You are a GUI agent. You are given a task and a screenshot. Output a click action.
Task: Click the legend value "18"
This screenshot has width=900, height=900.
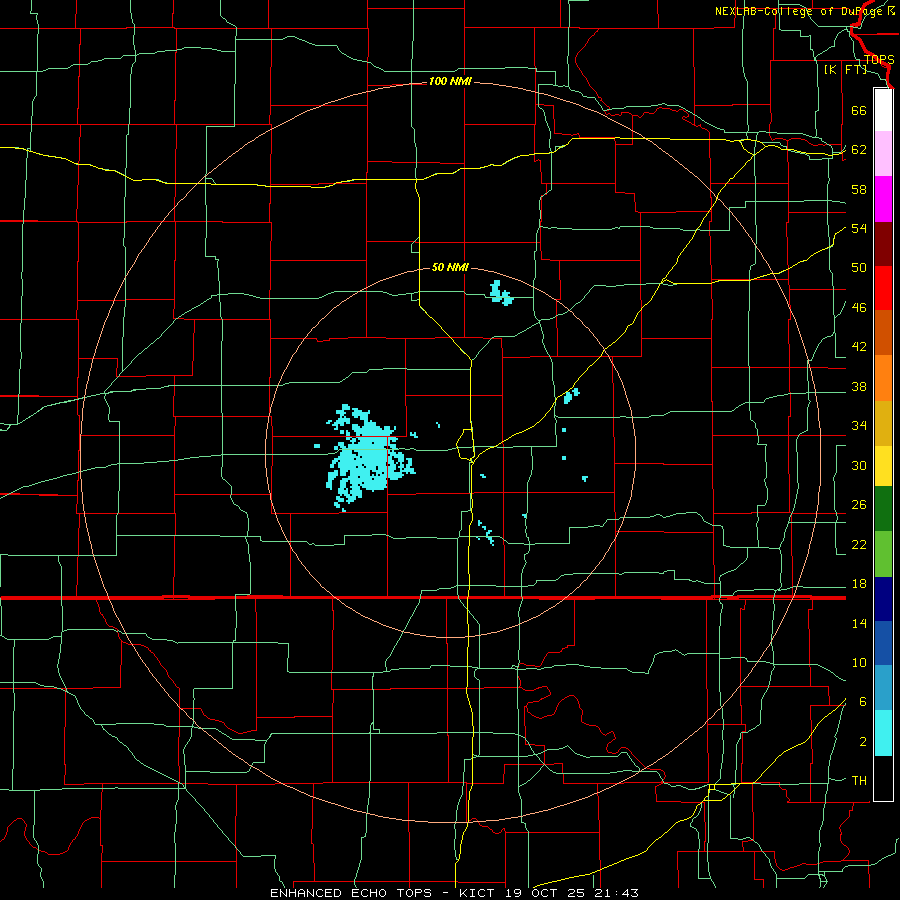(x=859, y=584)
